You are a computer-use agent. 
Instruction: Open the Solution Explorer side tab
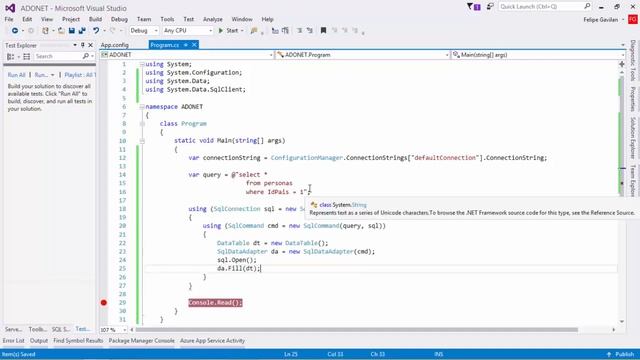click(x=633, y=138)
